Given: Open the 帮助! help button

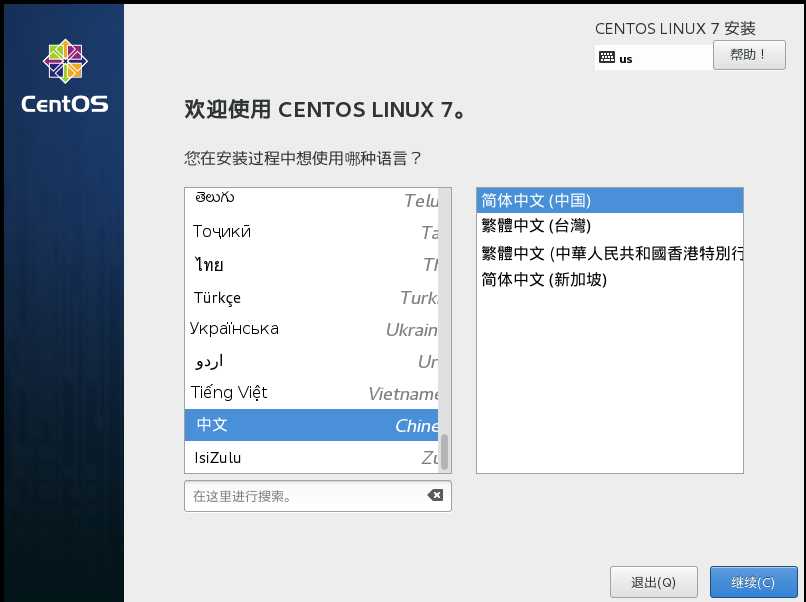Looking at the screenshot, I should click(x=749, y=55).
